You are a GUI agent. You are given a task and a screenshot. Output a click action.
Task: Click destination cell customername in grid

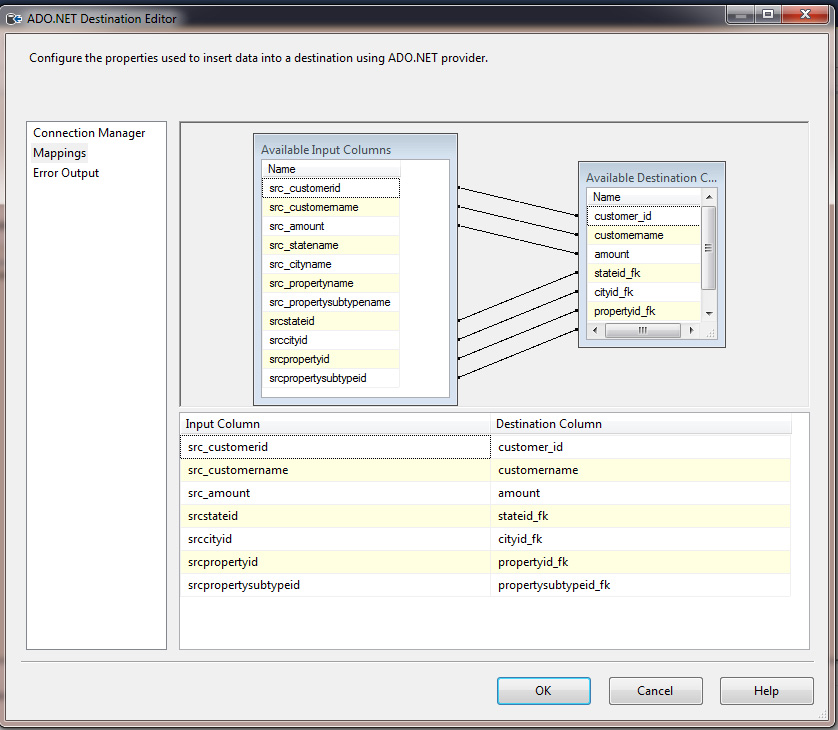641,470
